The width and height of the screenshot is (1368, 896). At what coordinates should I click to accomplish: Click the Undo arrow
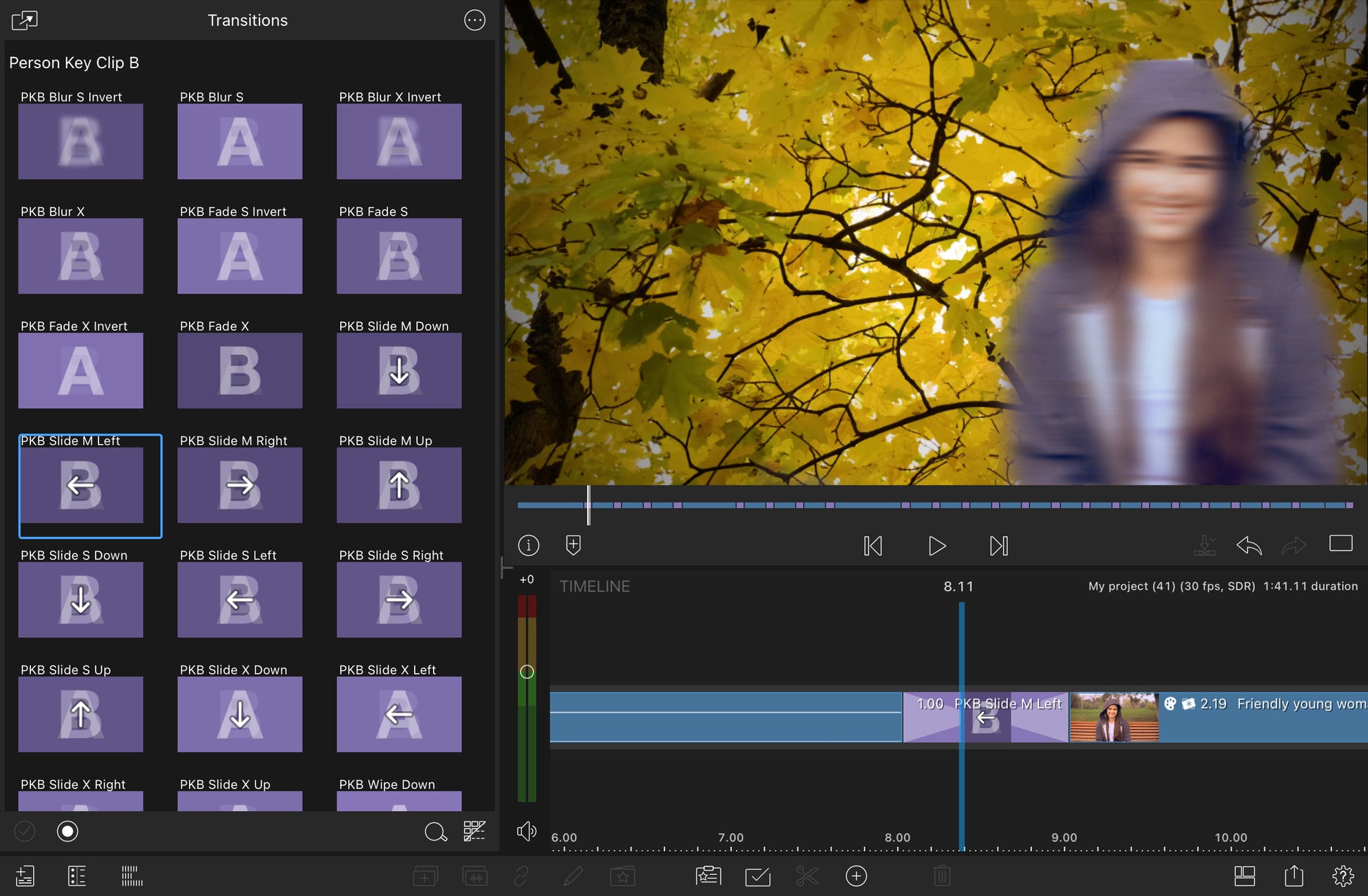1248,545
